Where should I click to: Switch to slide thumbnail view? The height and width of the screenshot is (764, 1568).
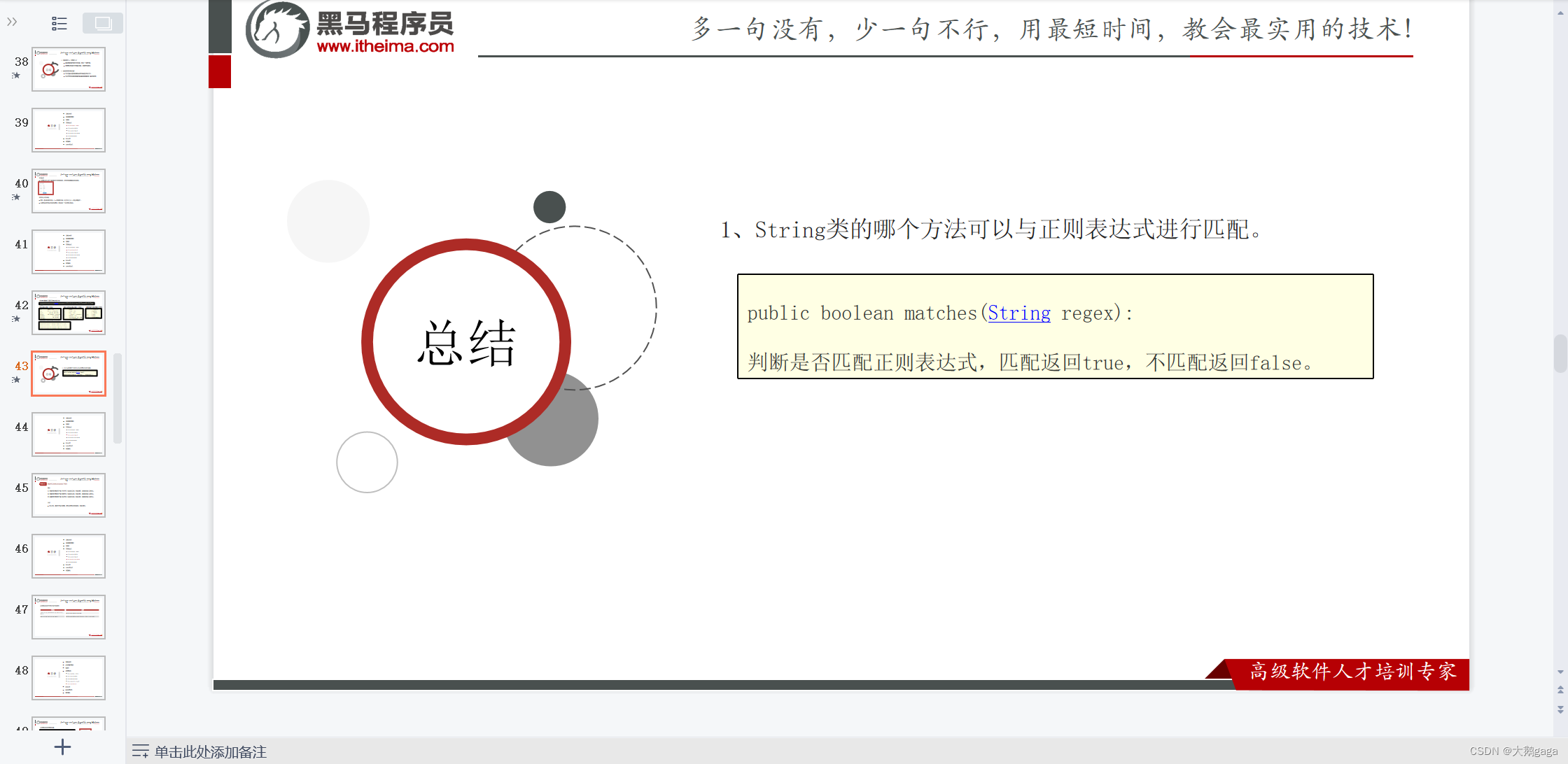(102, 24)
